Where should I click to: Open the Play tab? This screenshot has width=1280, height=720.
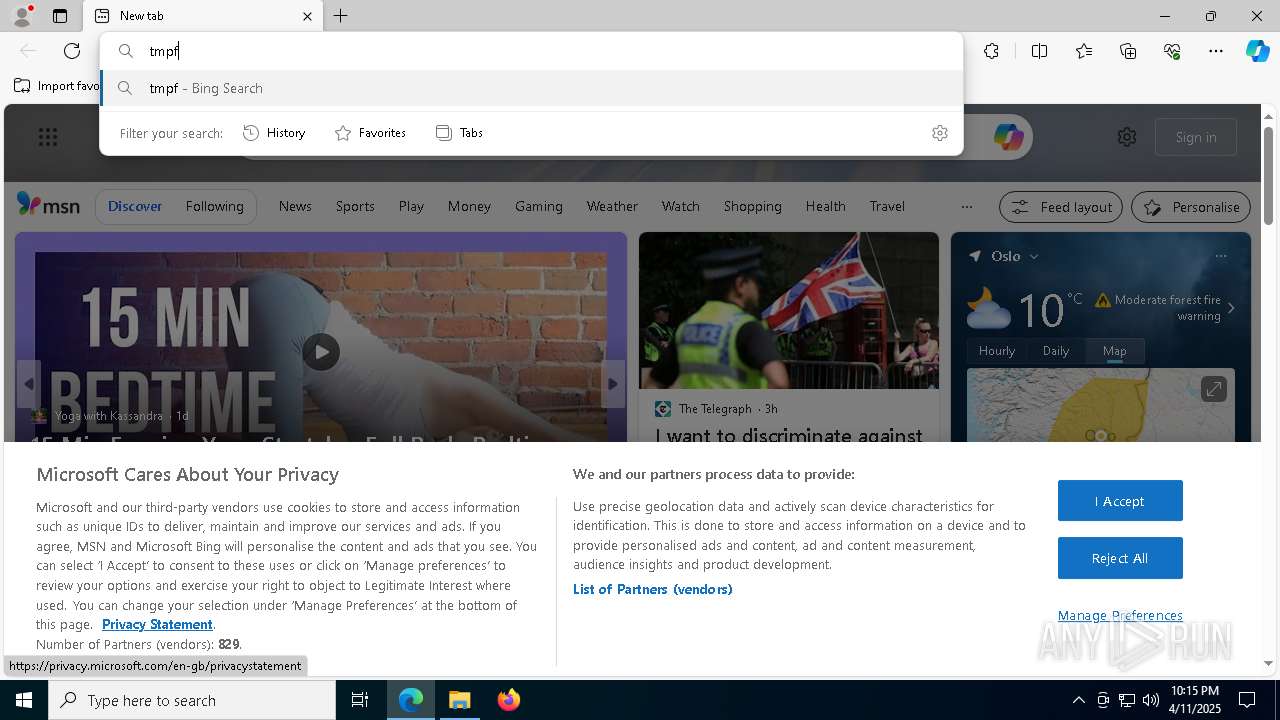tap(411, 206)
